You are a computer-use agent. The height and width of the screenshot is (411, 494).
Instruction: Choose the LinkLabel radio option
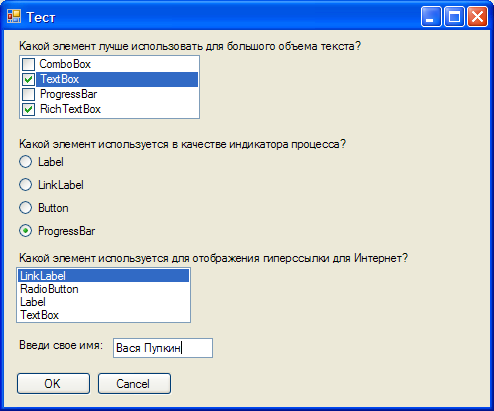(x=25, y=185)
